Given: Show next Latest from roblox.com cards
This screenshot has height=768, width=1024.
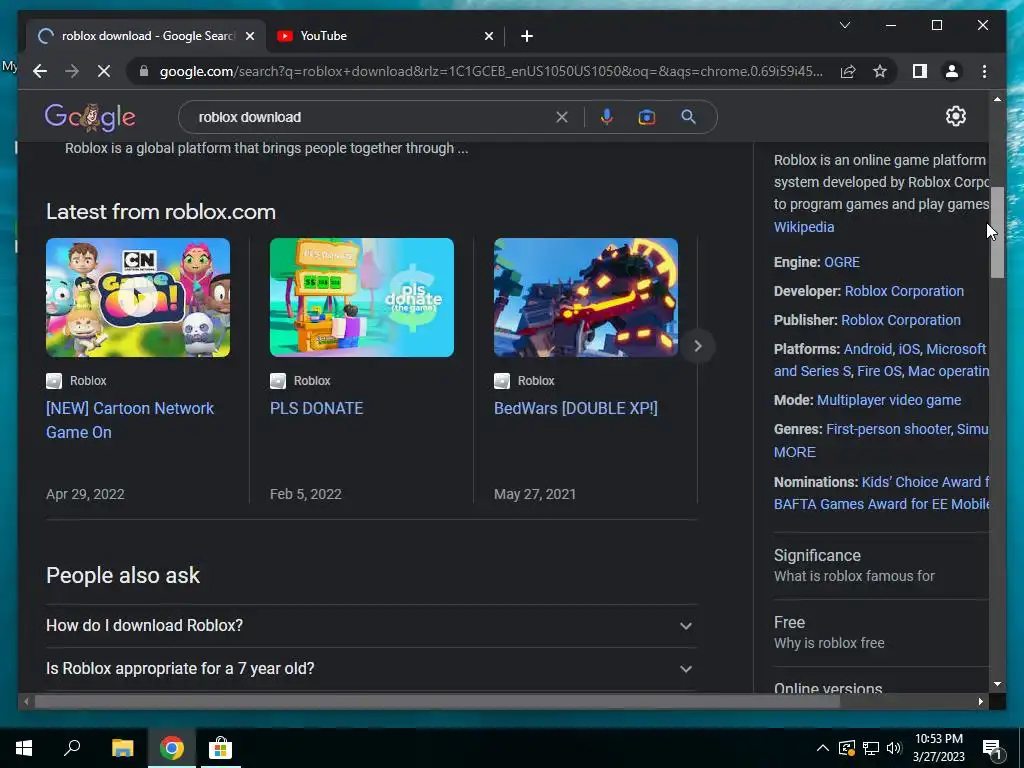Looking at the screenshot, I should pos(697,346).
